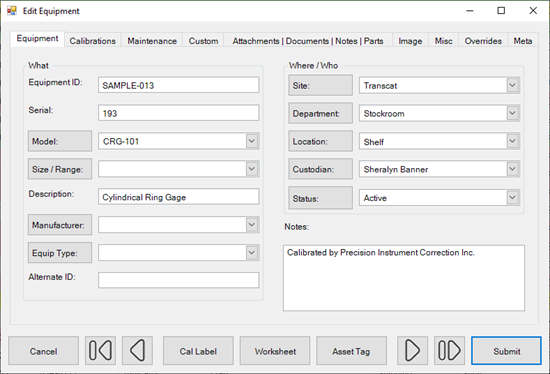The height and width of the screenshot is (374, 550).
Task: Expand the Manufacturer dropdown
Action: (251, 225)
